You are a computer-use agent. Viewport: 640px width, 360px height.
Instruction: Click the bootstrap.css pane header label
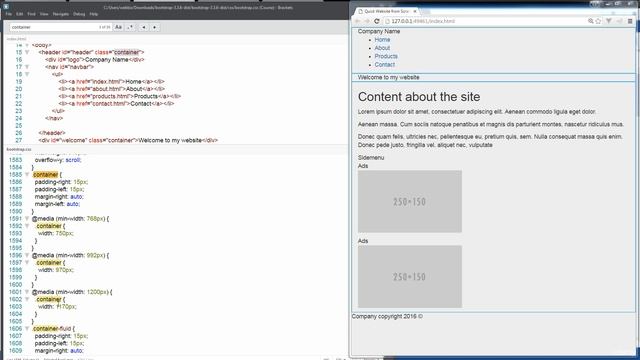[19, 150]
